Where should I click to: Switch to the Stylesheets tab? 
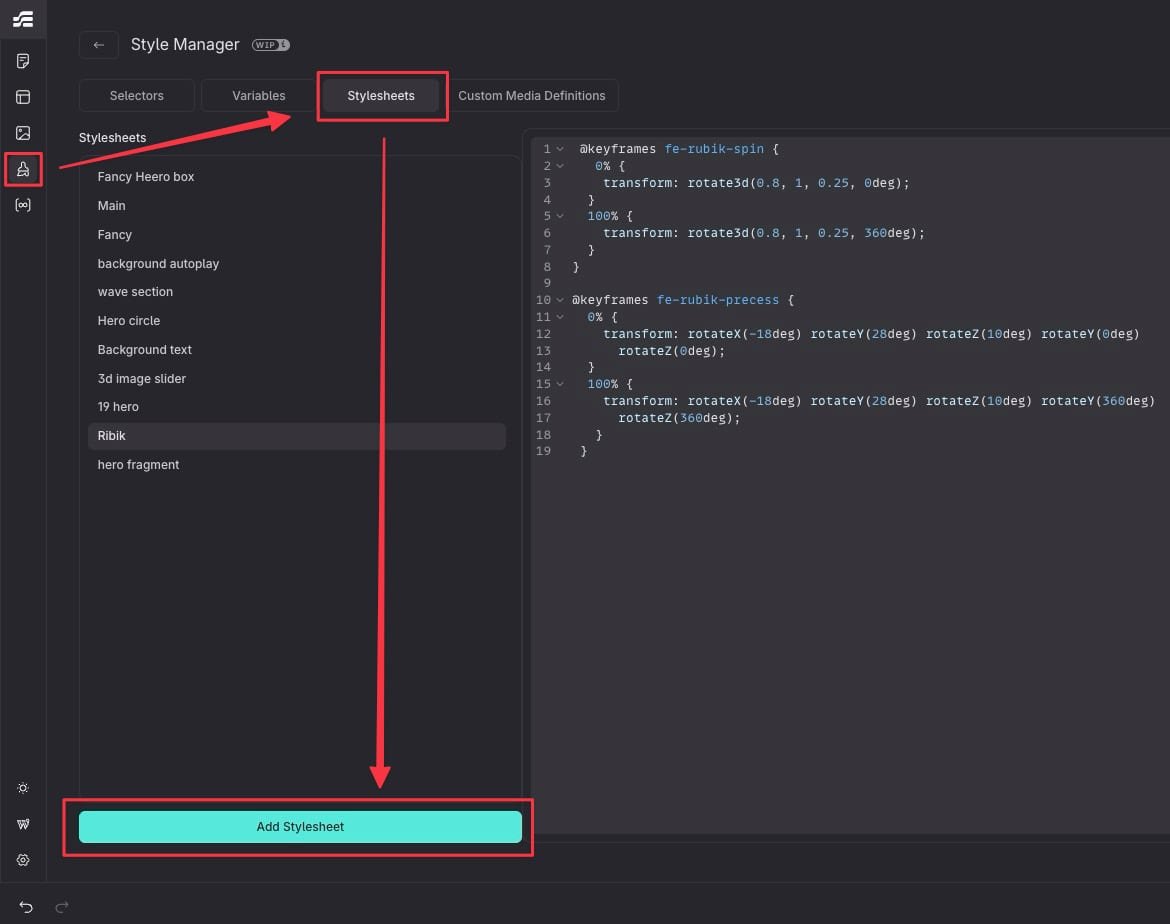pyautogui.click(x=381, y=96)
